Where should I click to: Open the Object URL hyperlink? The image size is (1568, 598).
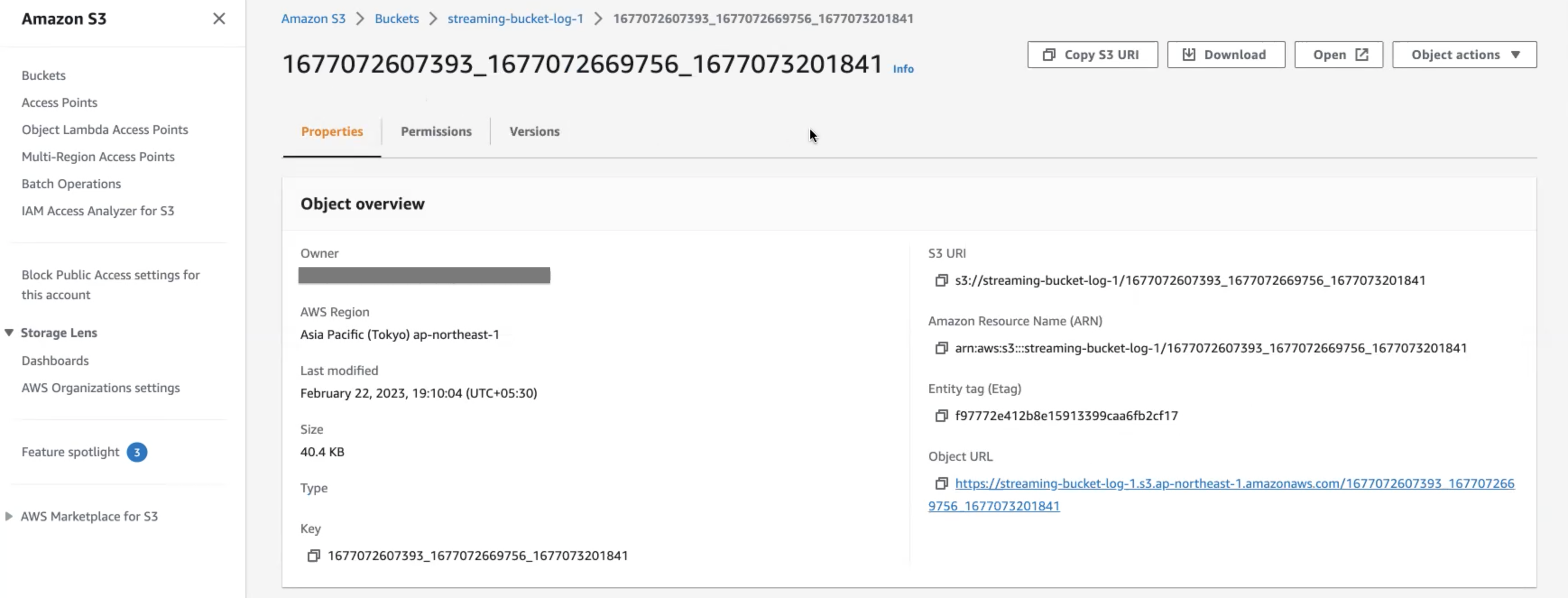point(1234,483)
